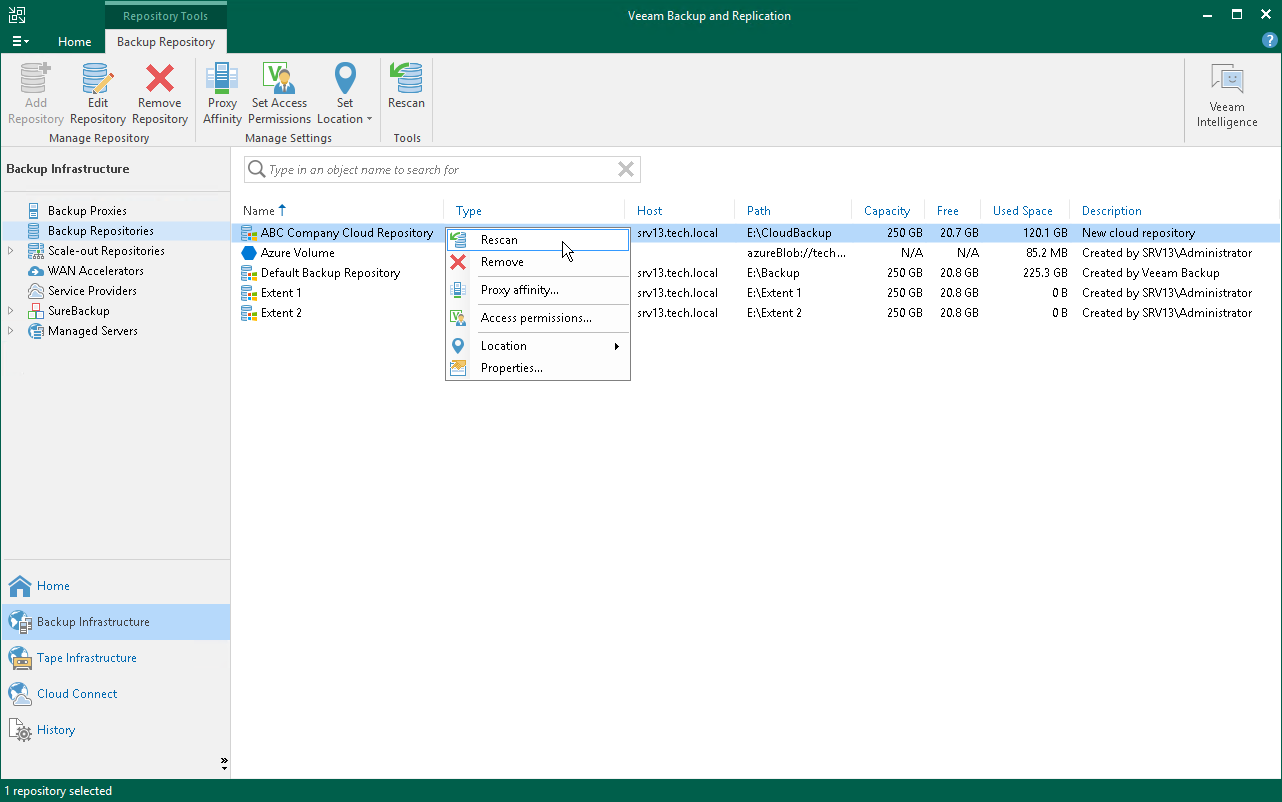Expand the Scale-out Repositories node
This screenshot has width=1282, height=802.
coord(9,250)
